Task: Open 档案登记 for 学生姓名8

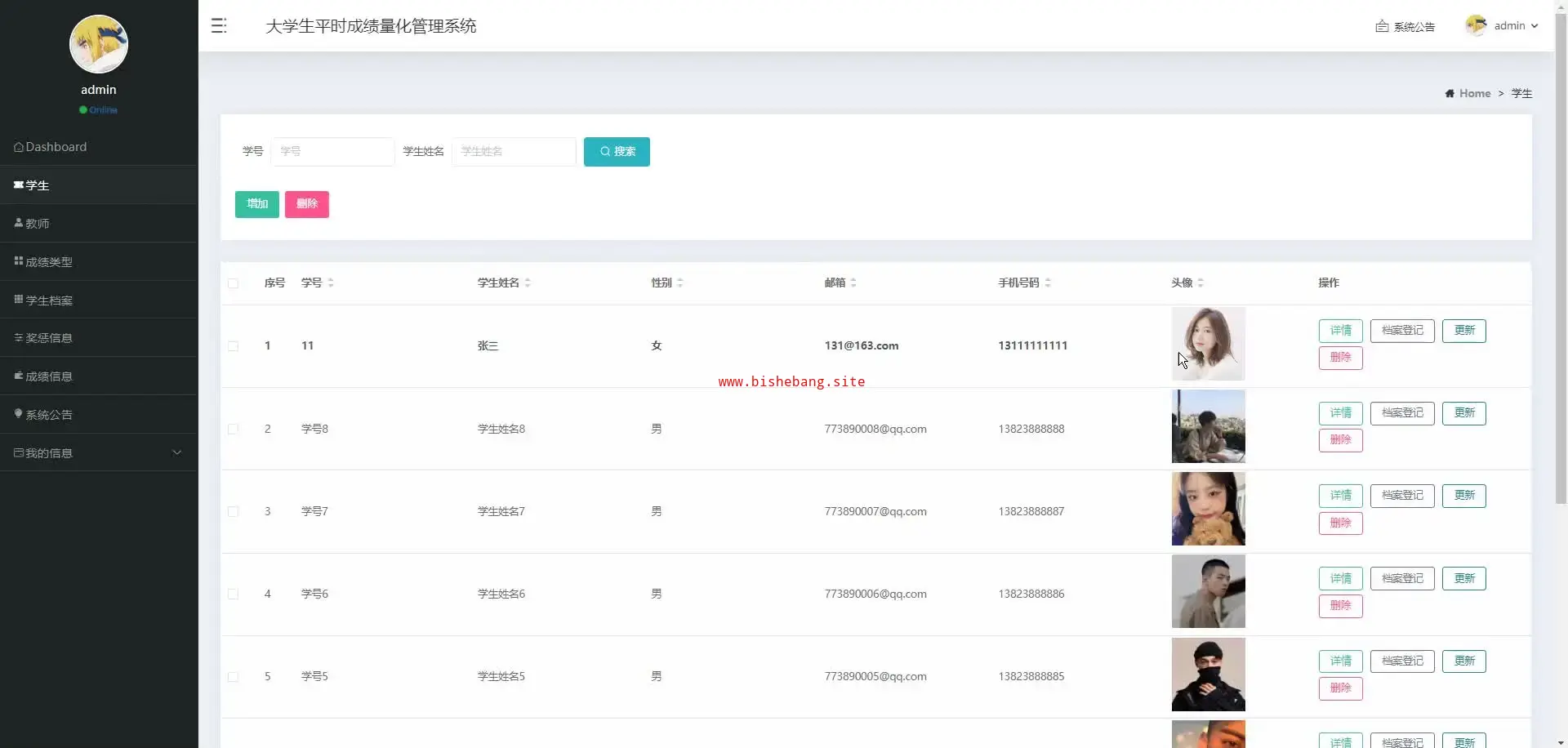Action: tap(1402, 413)
